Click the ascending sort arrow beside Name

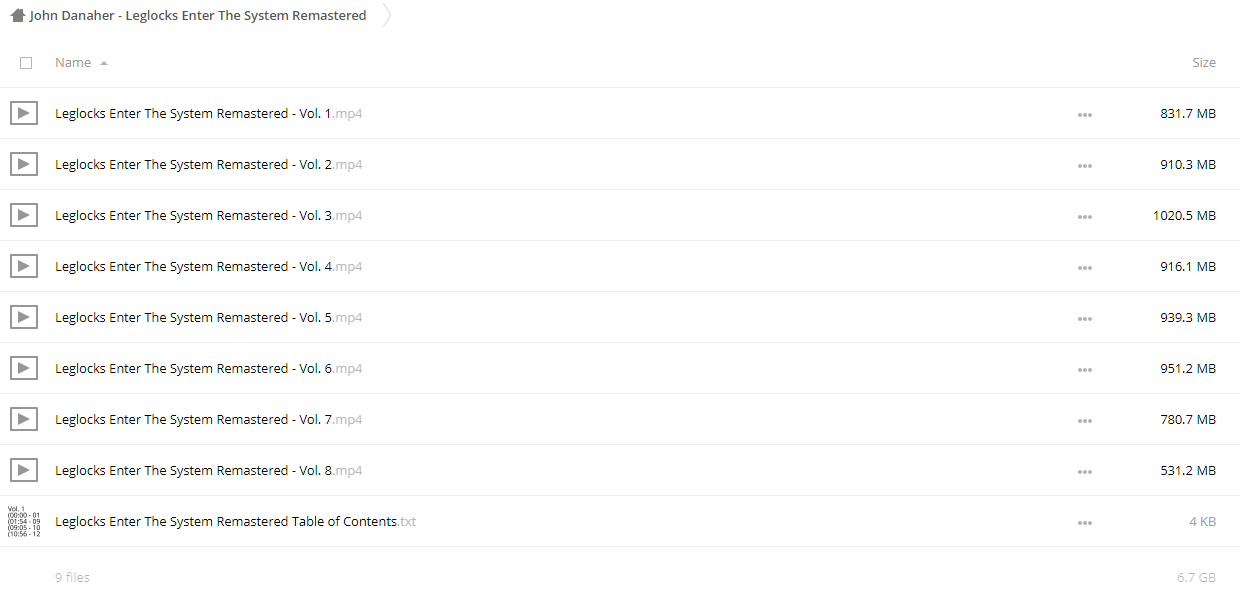coord(104,63)
